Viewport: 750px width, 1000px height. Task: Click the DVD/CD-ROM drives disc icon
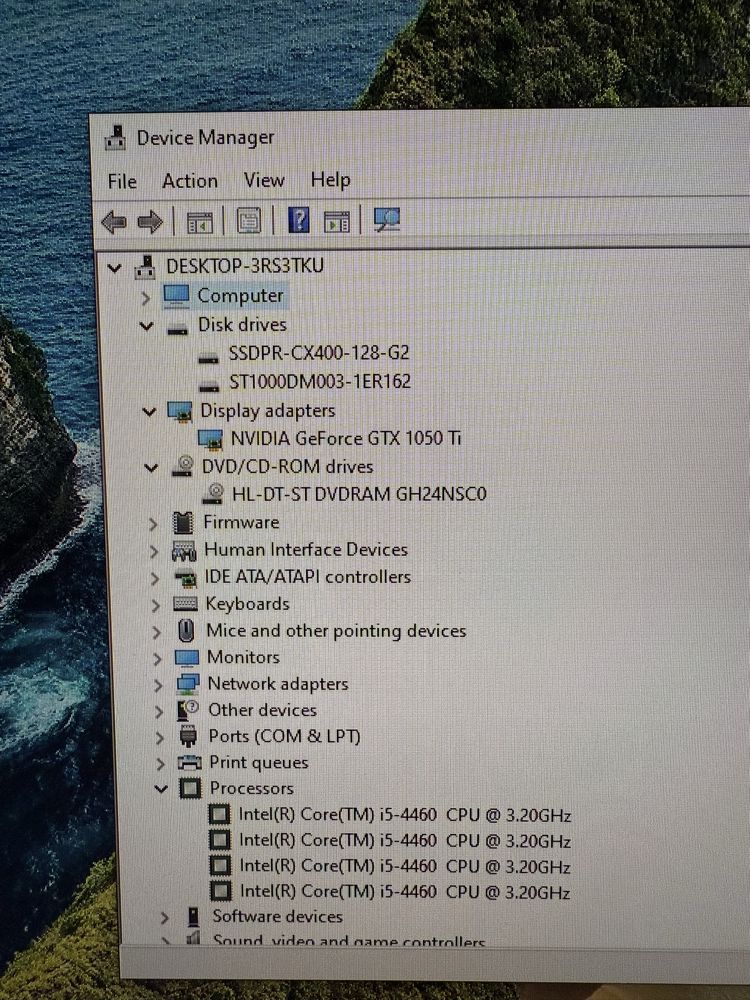click(x=183, y=466)
